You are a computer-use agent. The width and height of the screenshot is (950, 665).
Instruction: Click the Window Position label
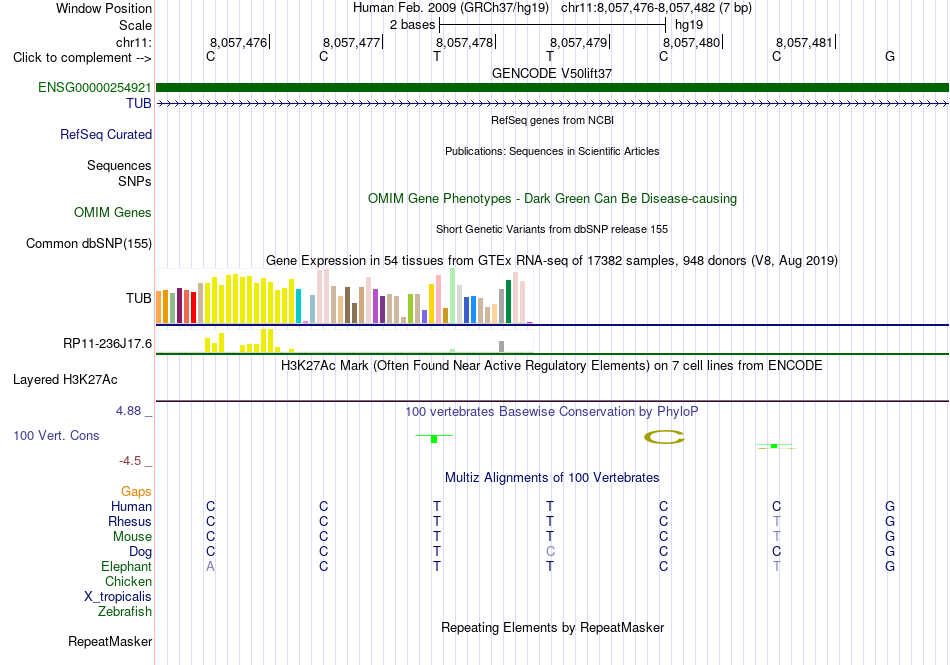(x=104, y=8)
